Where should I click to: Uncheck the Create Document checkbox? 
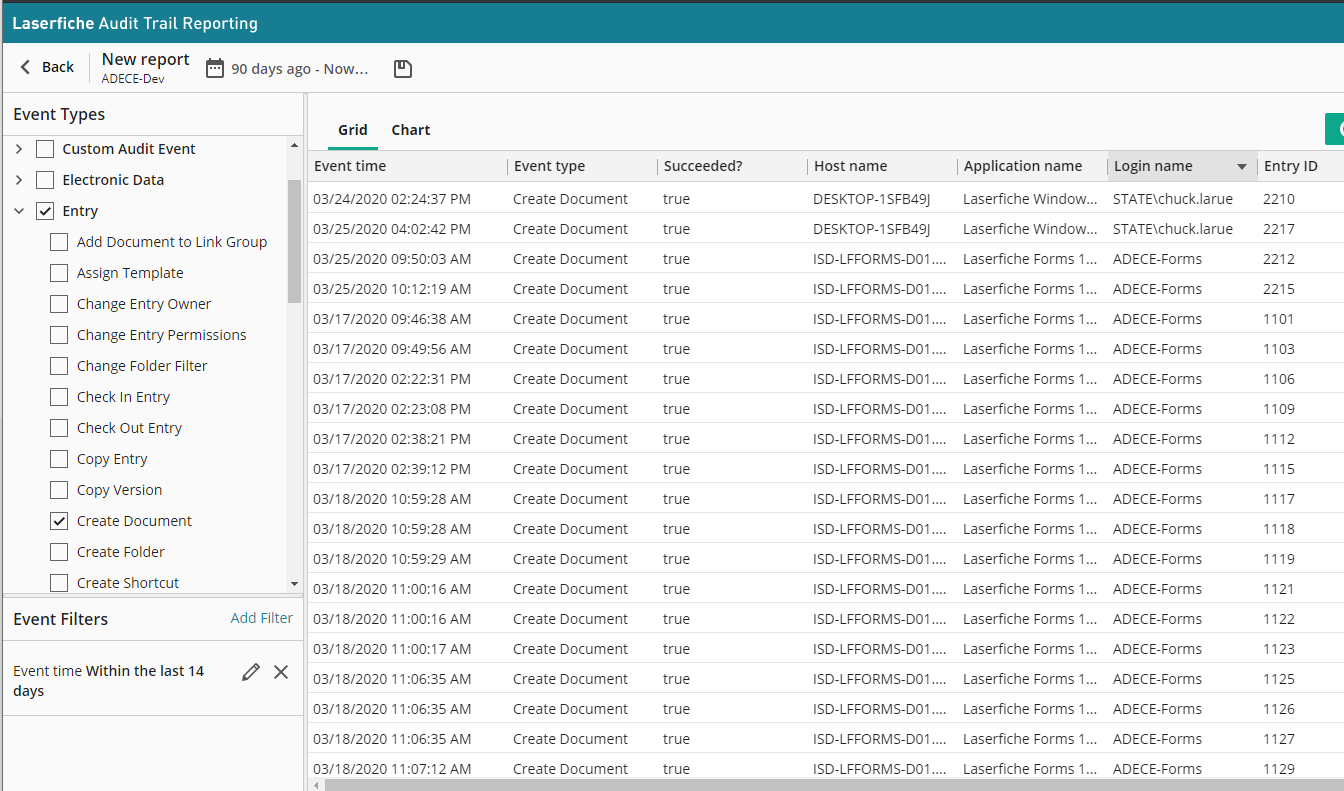(59, 521)
